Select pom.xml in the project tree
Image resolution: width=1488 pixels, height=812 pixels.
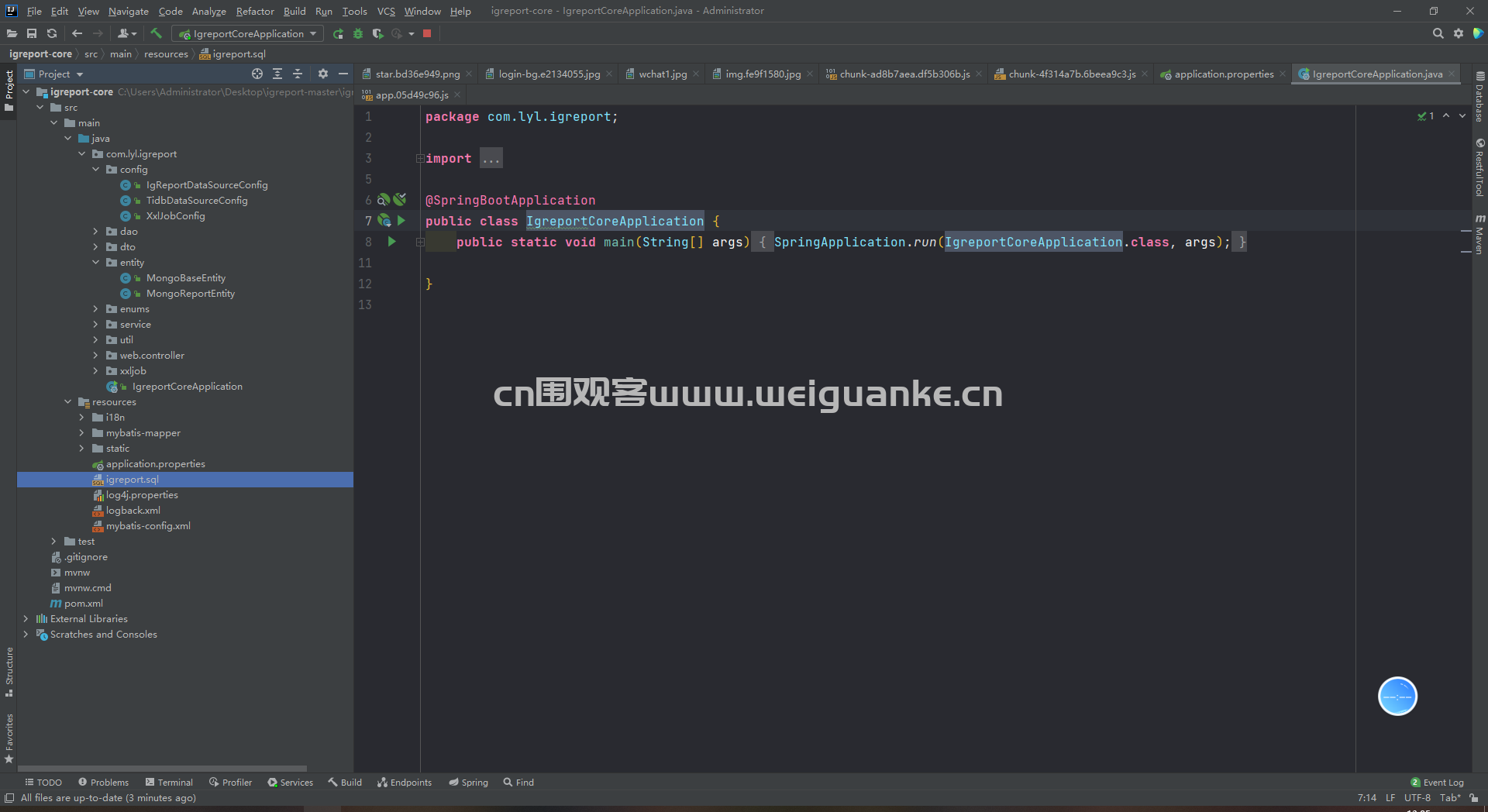coord(84,604)
